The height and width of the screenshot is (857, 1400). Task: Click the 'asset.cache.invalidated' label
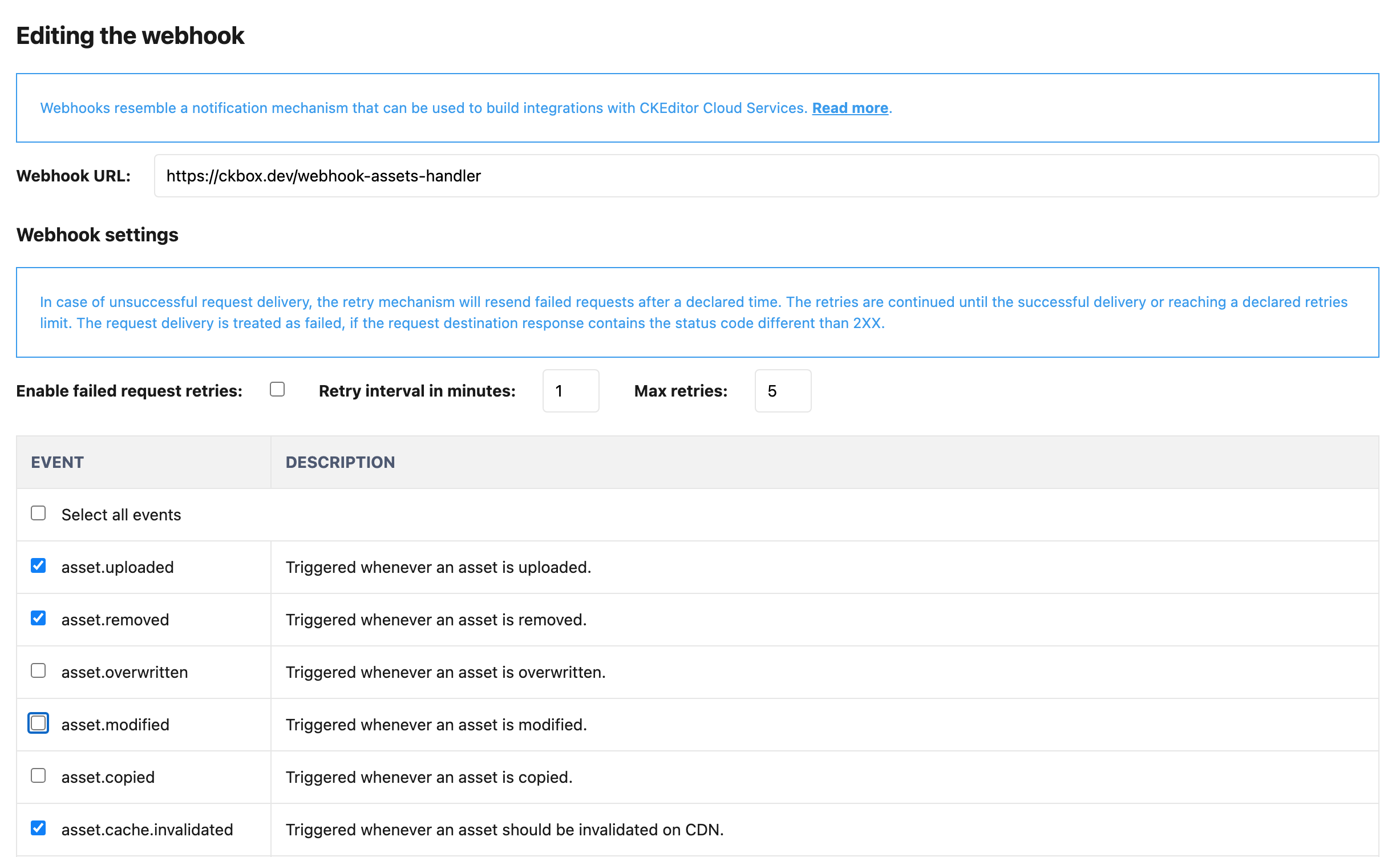(147, 830)
